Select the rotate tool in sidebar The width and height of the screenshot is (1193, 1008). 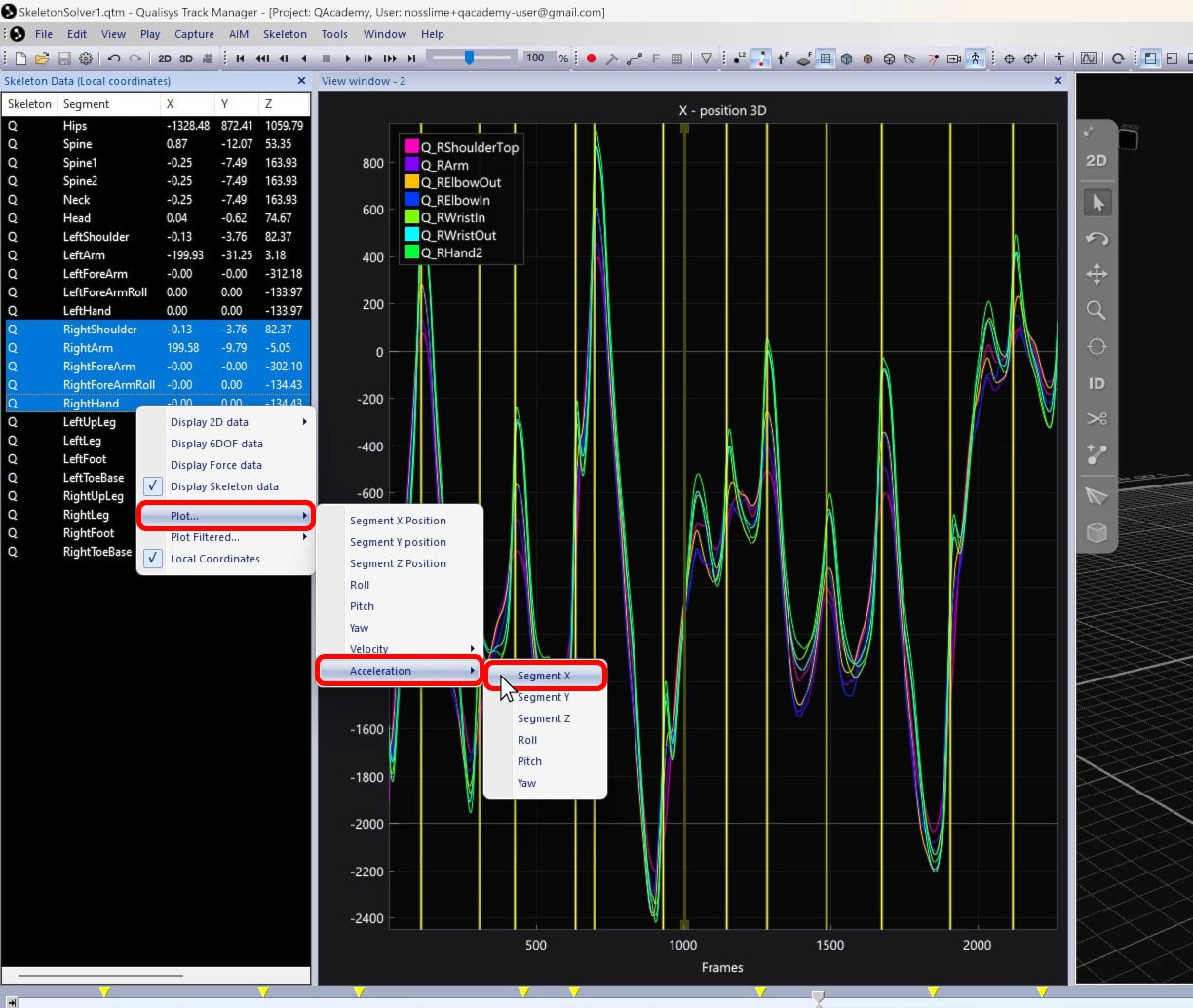(x=1097, y=239)
